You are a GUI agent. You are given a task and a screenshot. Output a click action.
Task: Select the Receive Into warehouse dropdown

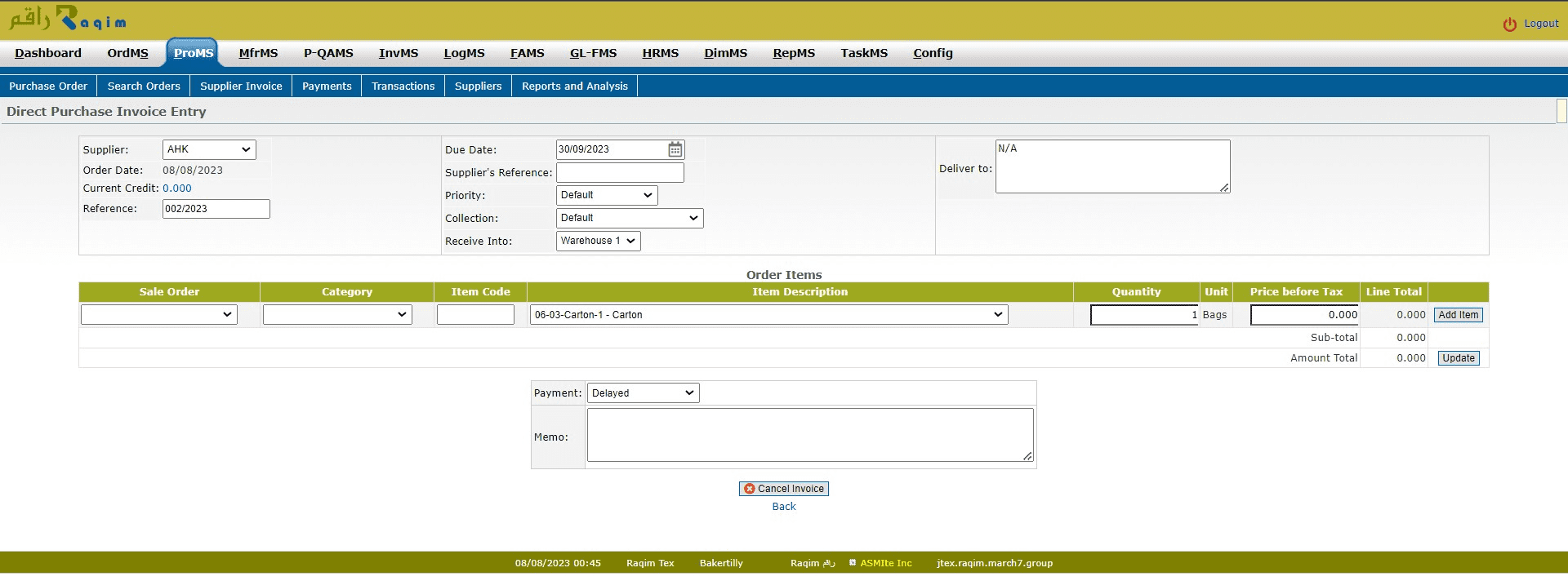pyautogui.click(x=598, y=241)
